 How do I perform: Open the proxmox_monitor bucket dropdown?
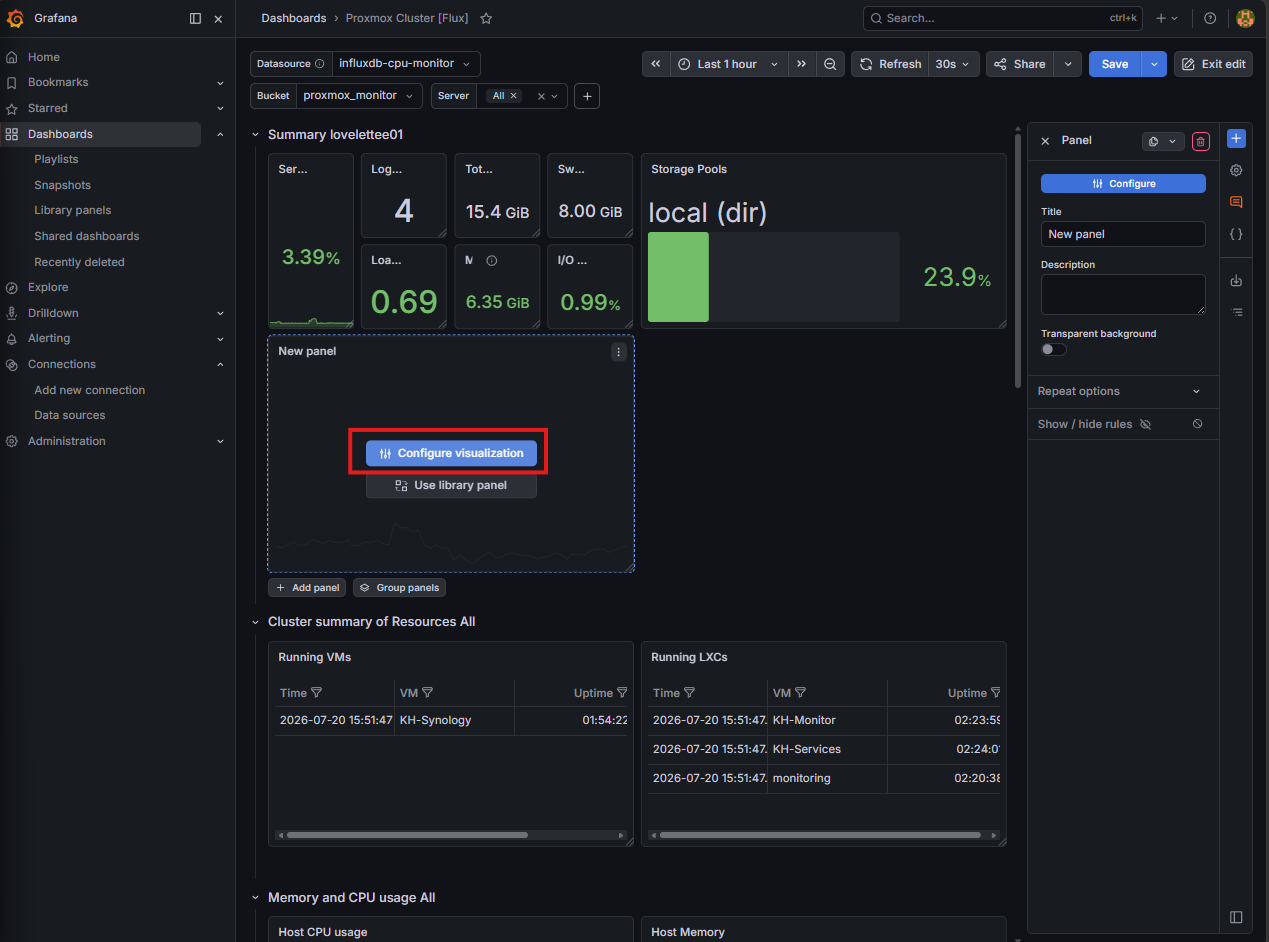click(360, 96)
